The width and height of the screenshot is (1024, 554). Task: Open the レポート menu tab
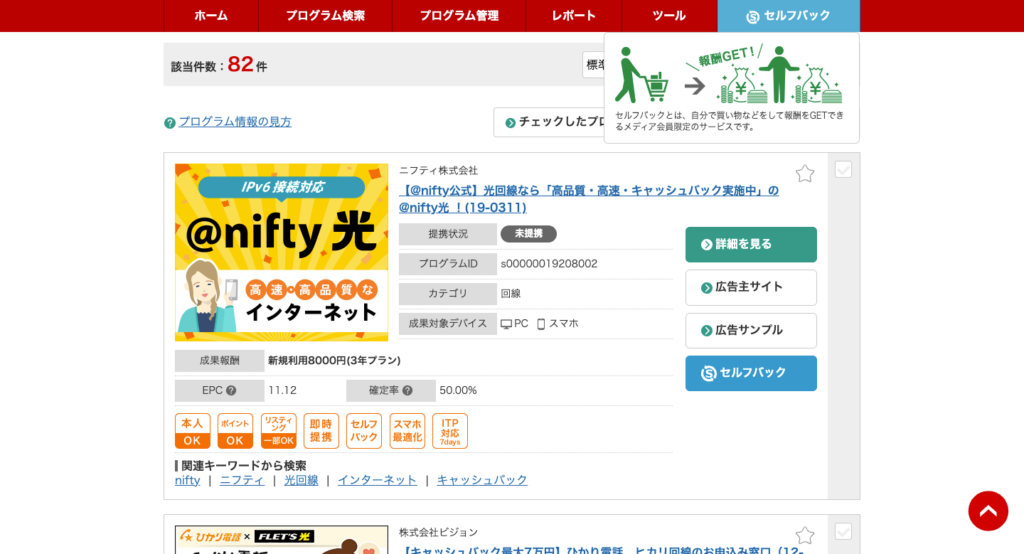[573, 16]
